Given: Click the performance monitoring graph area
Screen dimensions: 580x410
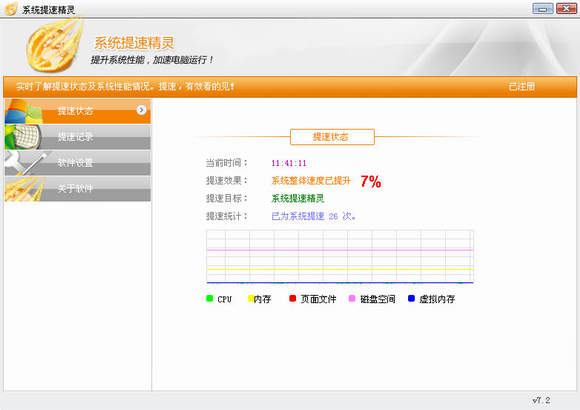Looking at the screenshot, I should 340,257.
